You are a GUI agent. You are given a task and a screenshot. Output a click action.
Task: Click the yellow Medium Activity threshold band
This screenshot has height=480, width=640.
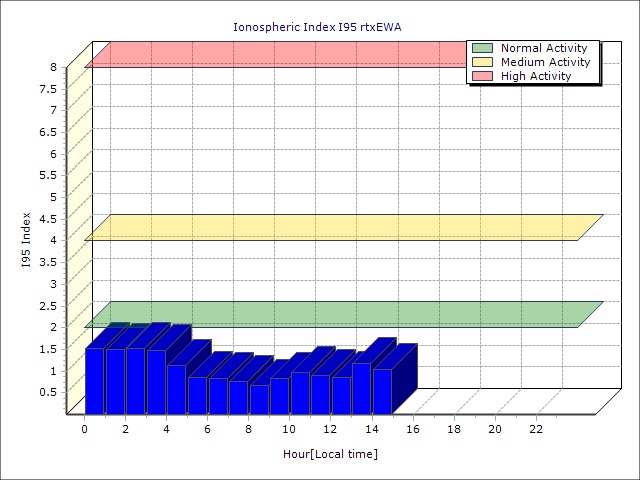(x=344, y=228)
